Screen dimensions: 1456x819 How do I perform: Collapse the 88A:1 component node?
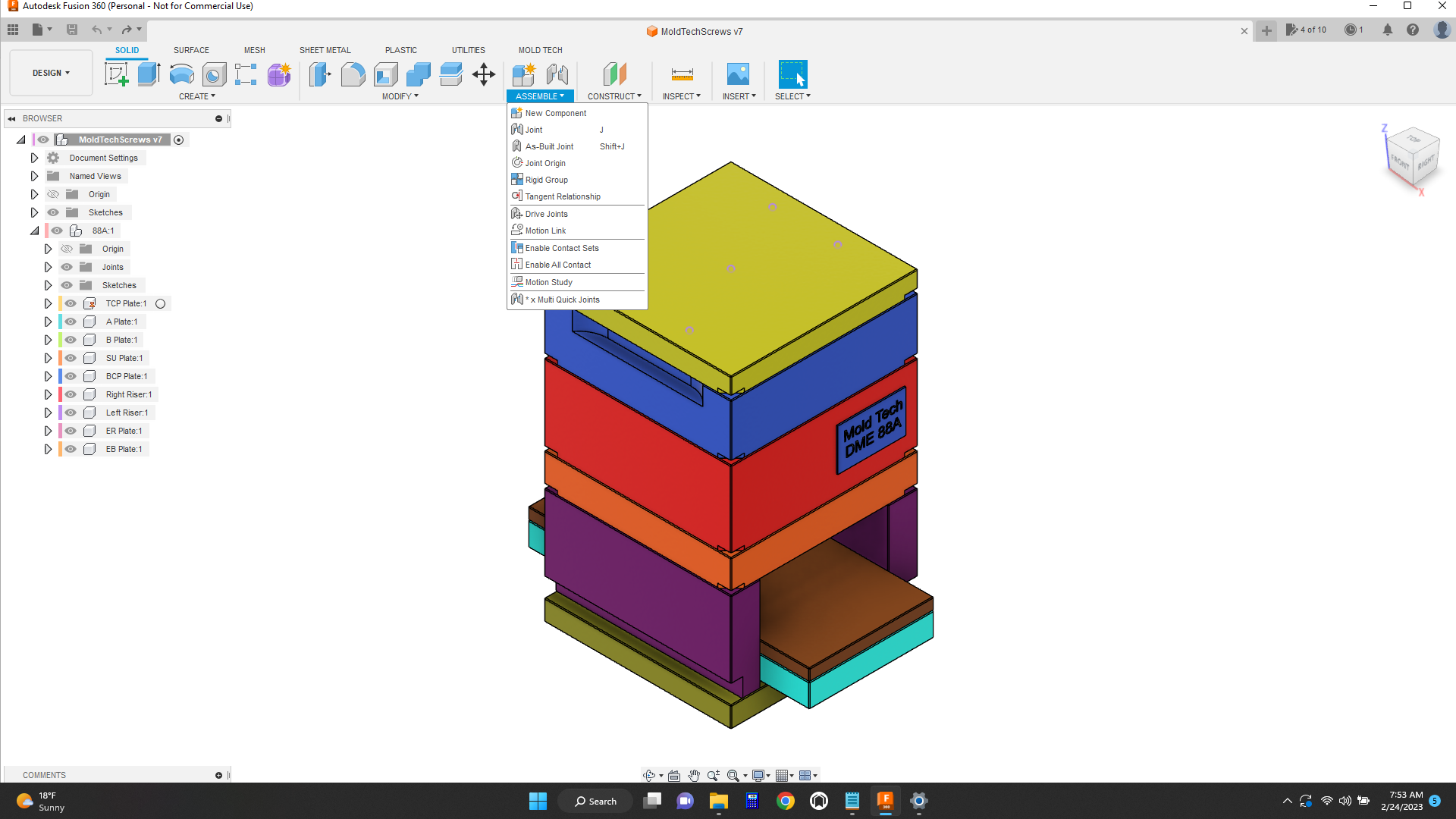[x=34, y=231]
